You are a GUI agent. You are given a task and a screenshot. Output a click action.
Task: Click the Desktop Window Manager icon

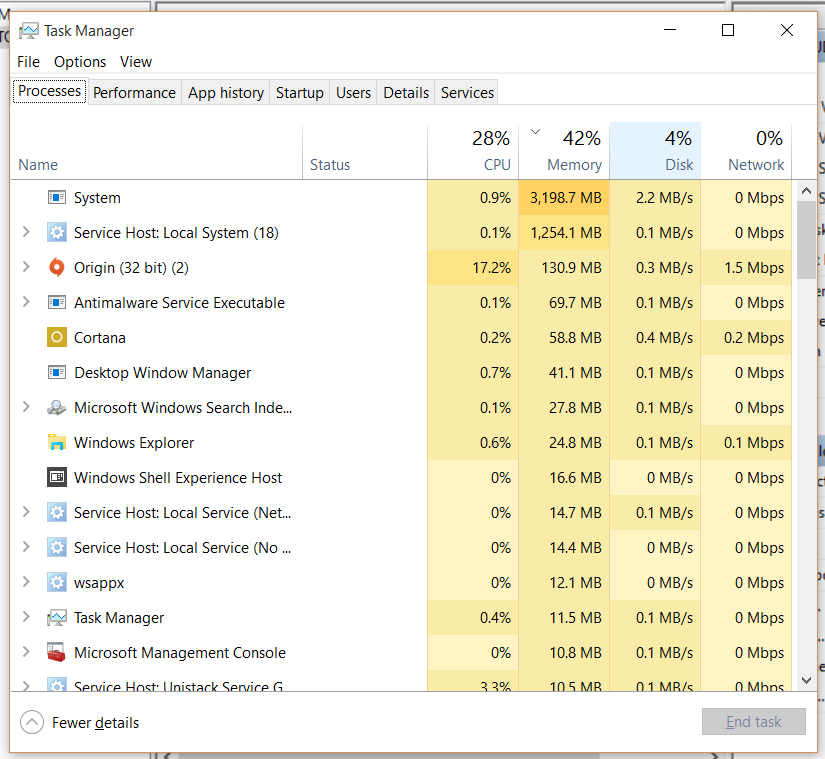[57, 373]
